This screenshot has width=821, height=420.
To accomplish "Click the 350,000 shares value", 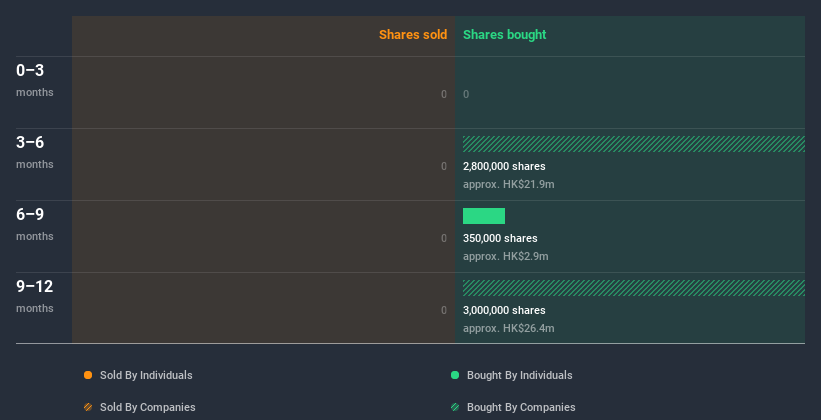I will 500,238.
